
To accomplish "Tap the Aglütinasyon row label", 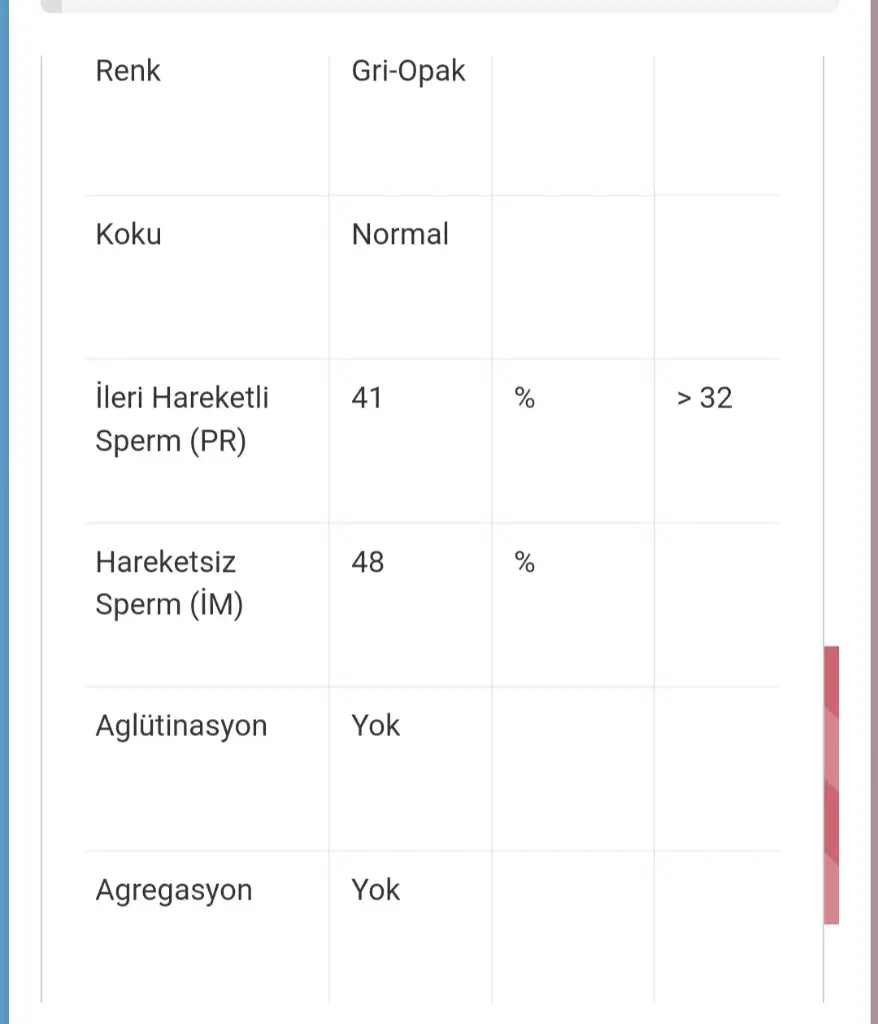I will coord(181,725).
